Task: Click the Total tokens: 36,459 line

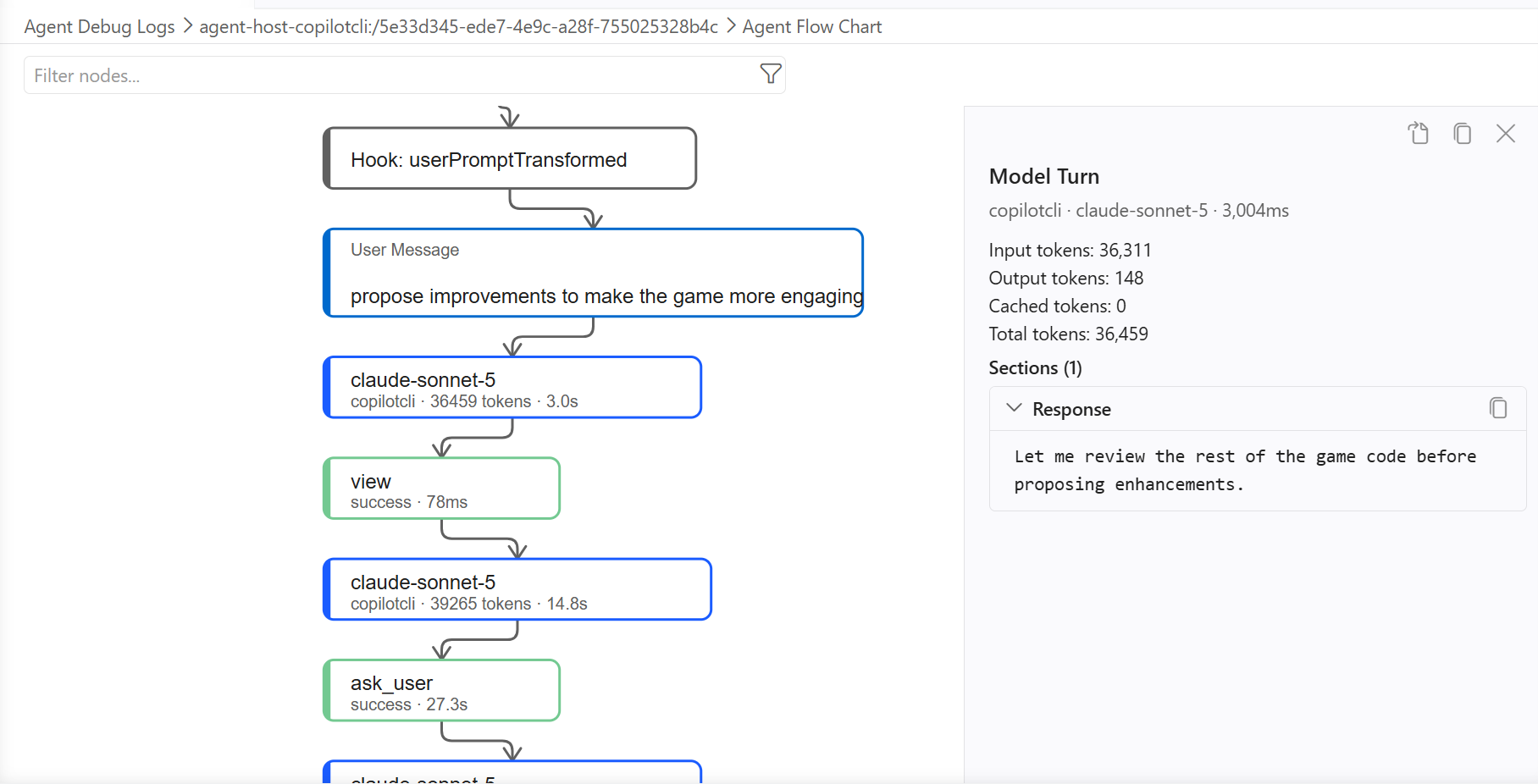Action: 1068,334
